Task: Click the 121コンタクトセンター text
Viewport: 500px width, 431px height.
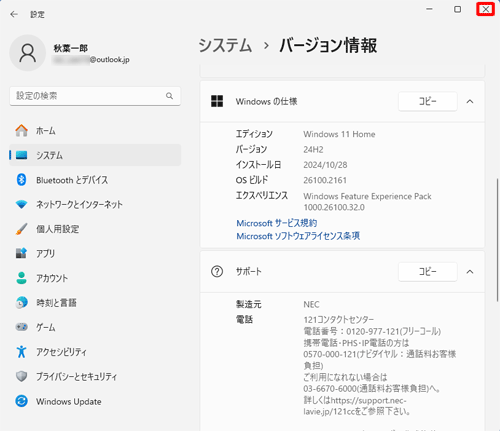Action: pyautogui.click(x=338, y=320)
